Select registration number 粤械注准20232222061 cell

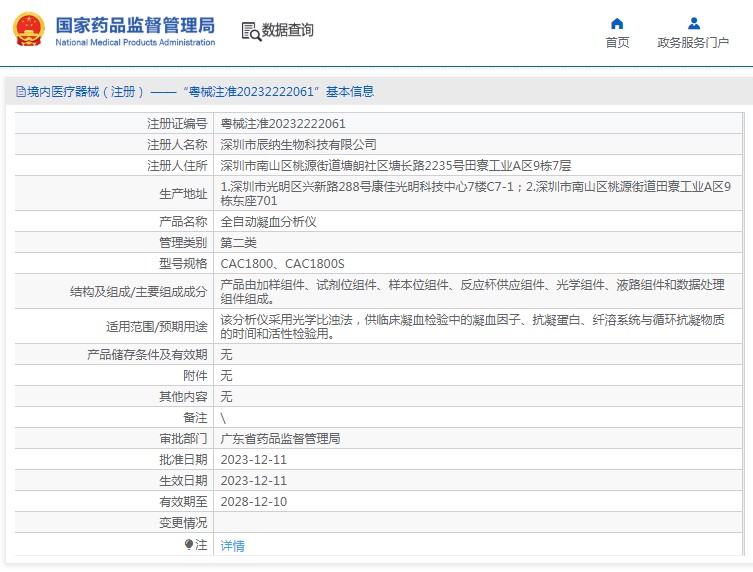(x=283, y=124)
